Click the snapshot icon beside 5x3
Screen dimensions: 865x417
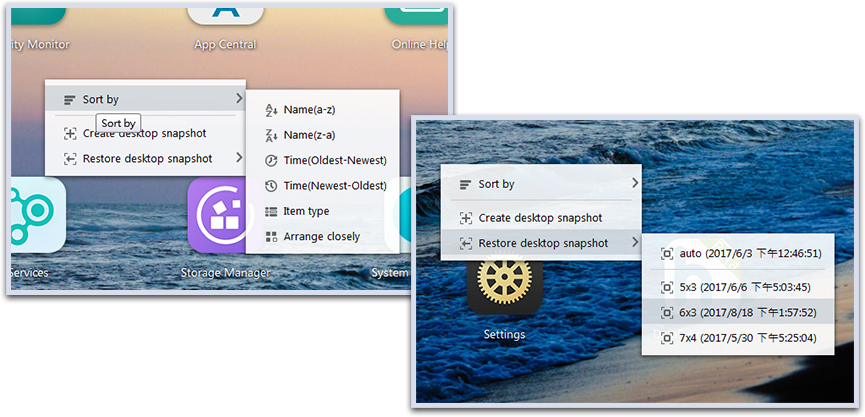pyautogui.click(x=667, y=287)
